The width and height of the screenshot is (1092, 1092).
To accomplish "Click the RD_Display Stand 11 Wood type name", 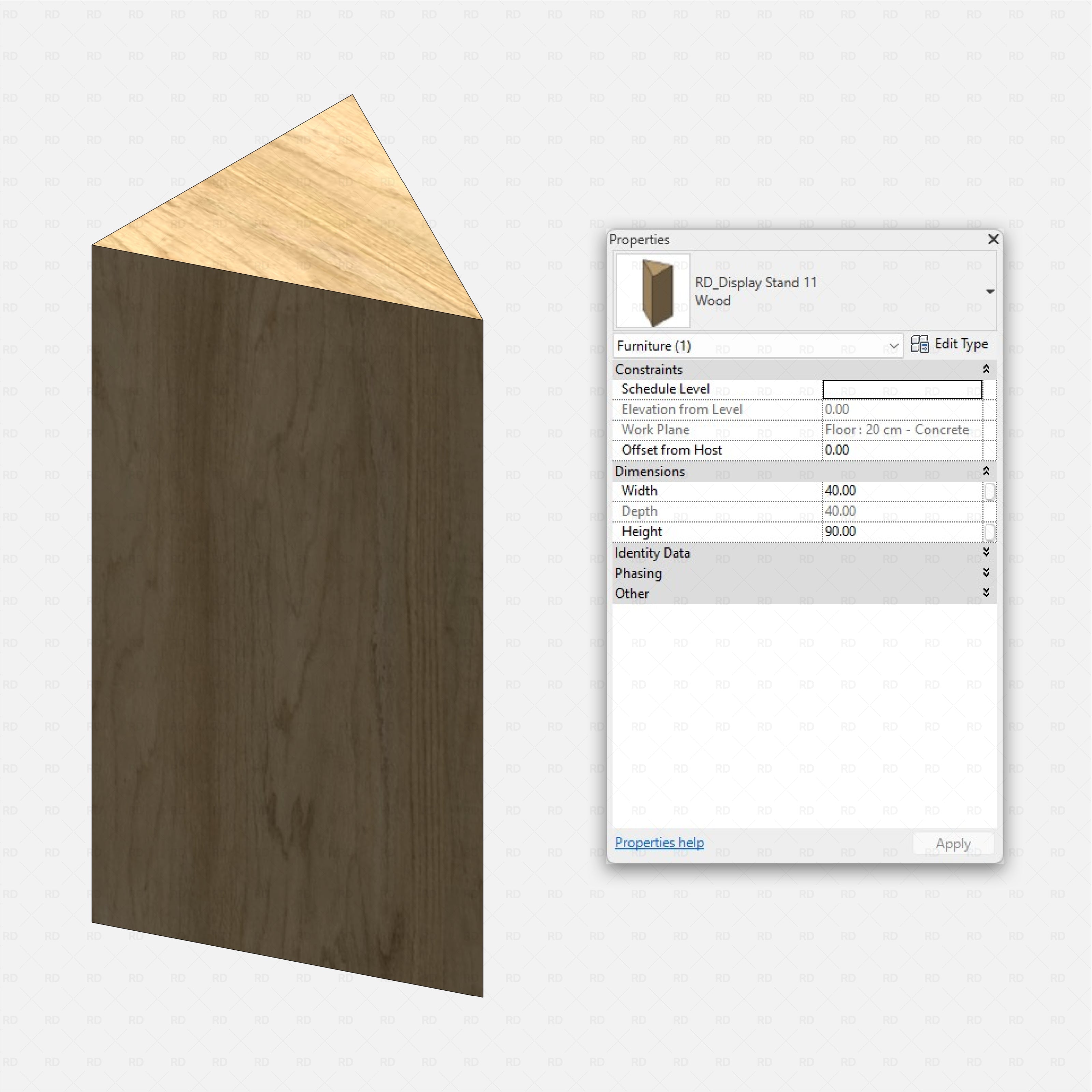I will pos(756,291).
